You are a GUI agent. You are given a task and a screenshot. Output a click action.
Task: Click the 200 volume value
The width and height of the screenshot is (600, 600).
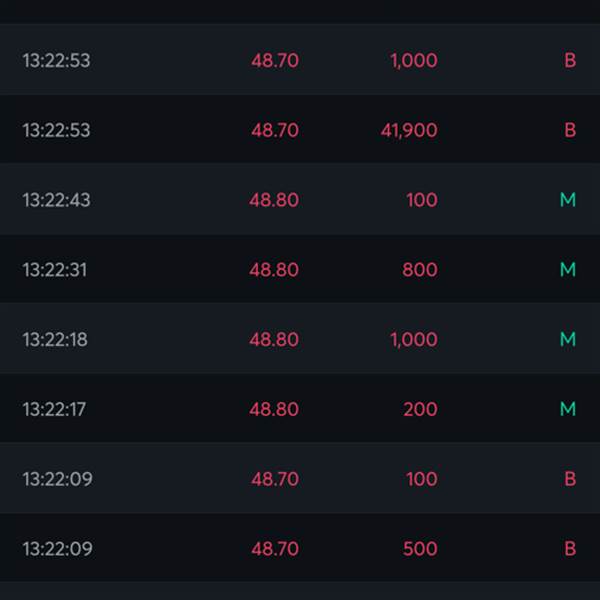point(420,409)
